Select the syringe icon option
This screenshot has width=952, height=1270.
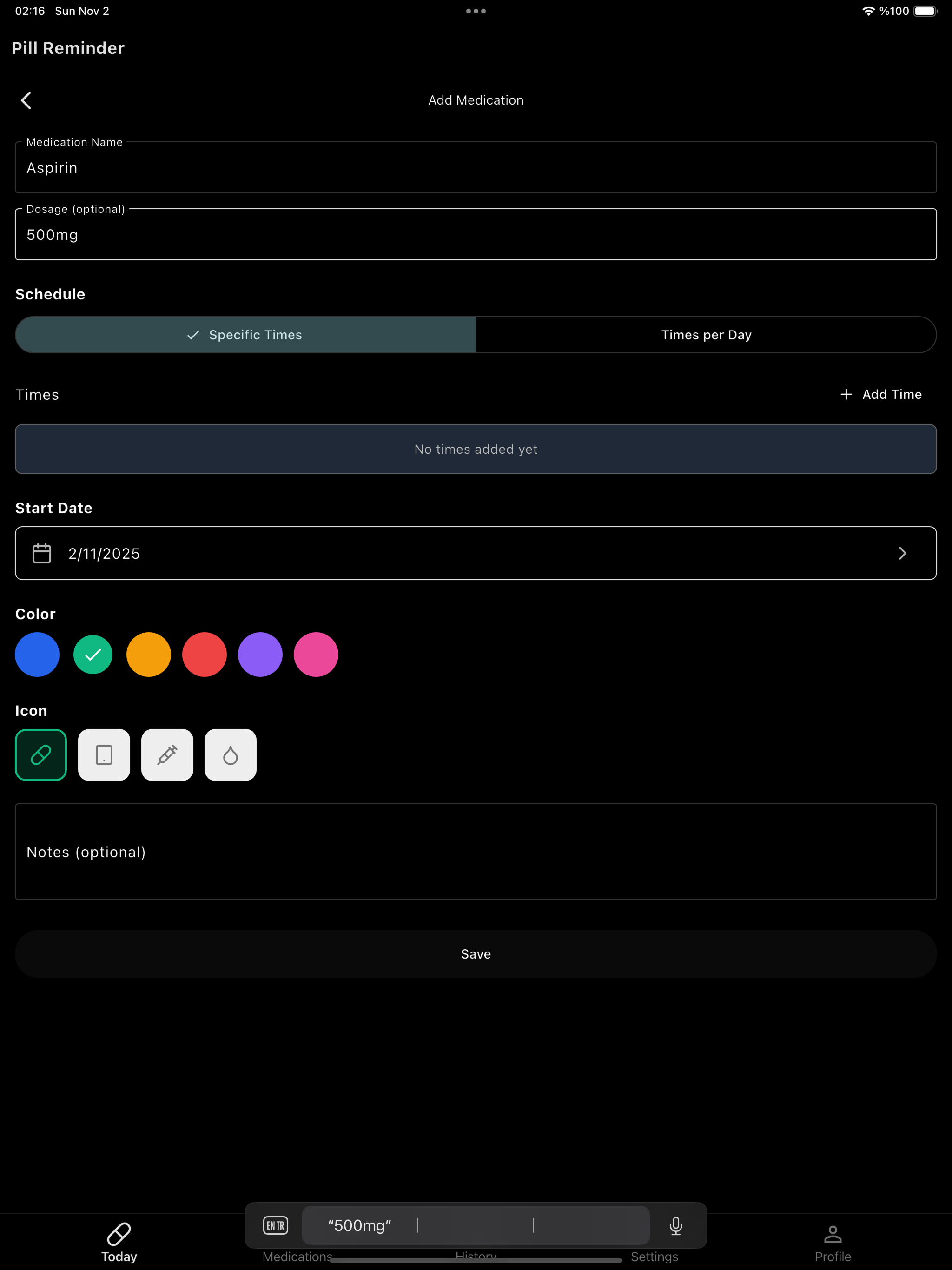(x=167, y=754)
